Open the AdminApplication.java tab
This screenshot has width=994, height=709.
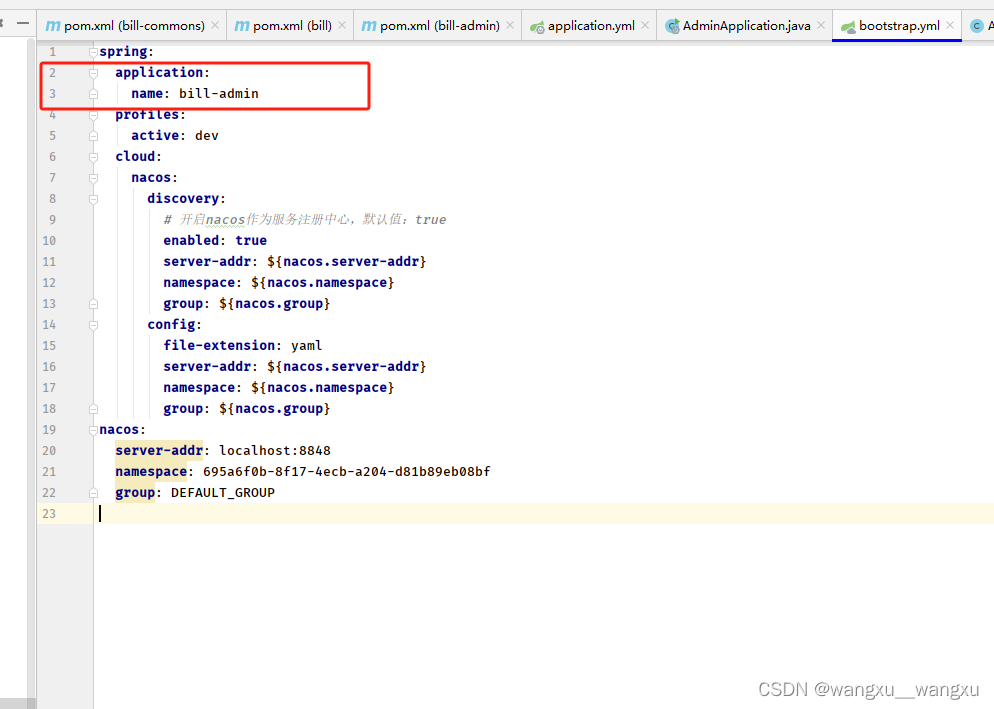746,26
